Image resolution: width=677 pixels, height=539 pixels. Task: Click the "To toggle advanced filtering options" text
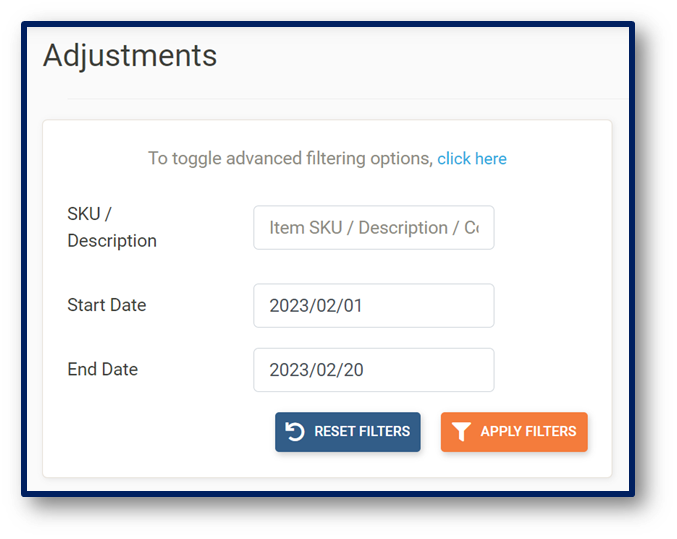[290, 159]
